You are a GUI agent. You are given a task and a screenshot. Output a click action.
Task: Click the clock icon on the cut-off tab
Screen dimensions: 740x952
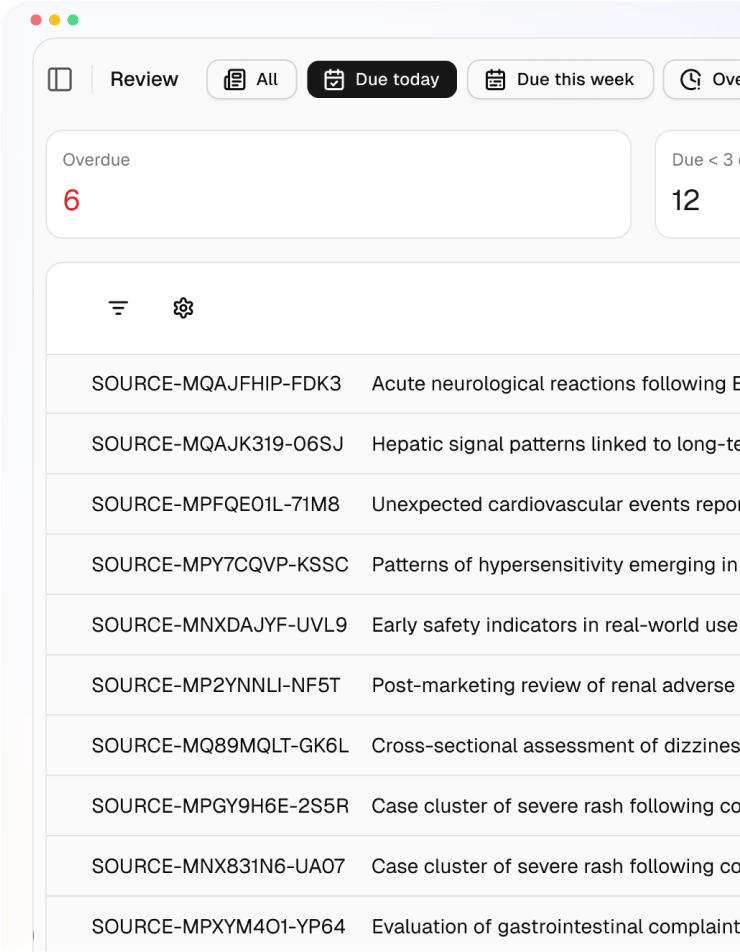(x=691, y=80)
